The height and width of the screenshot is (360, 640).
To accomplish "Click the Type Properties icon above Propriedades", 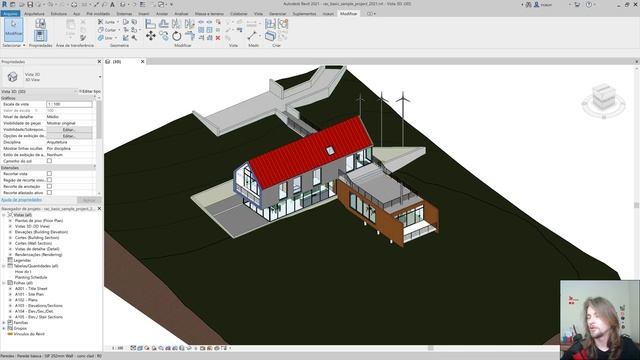I will pyautogui.click(x=40, y=23).
